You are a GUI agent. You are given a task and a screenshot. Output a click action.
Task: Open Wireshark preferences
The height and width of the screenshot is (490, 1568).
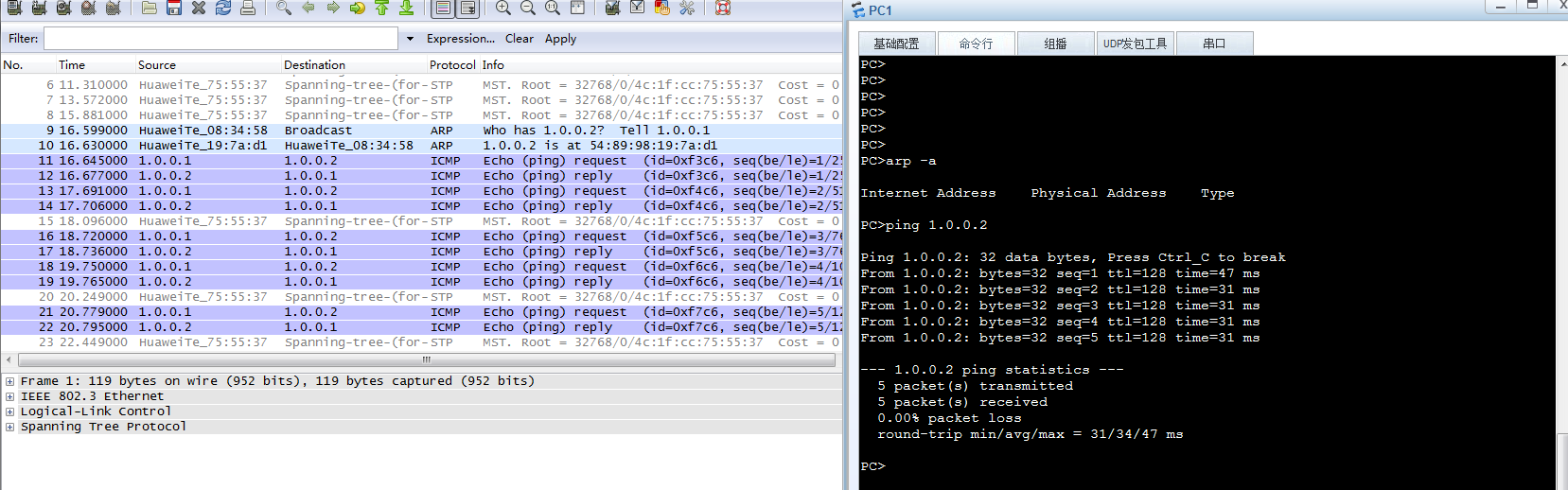pyautogui.click(x=687, y=8)
